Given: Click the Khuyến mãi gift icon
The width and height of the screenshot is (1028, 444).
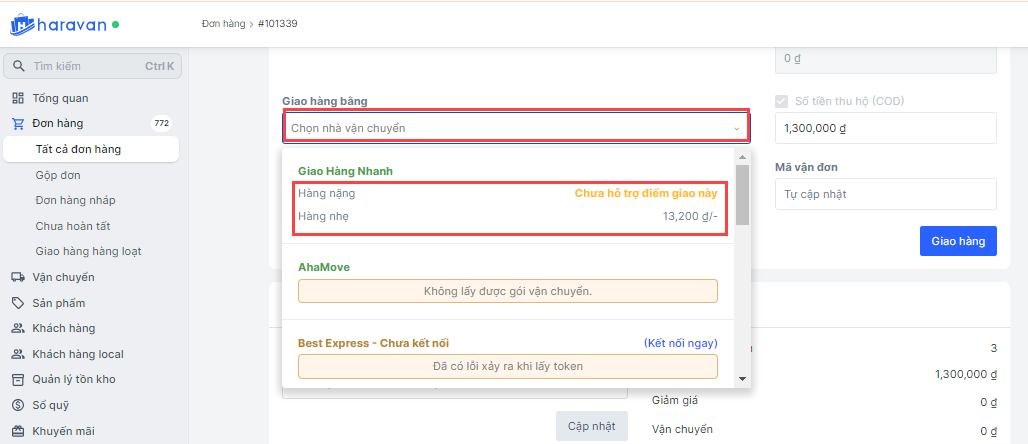Looking at the screenshot, I should [x=18, y=432].
